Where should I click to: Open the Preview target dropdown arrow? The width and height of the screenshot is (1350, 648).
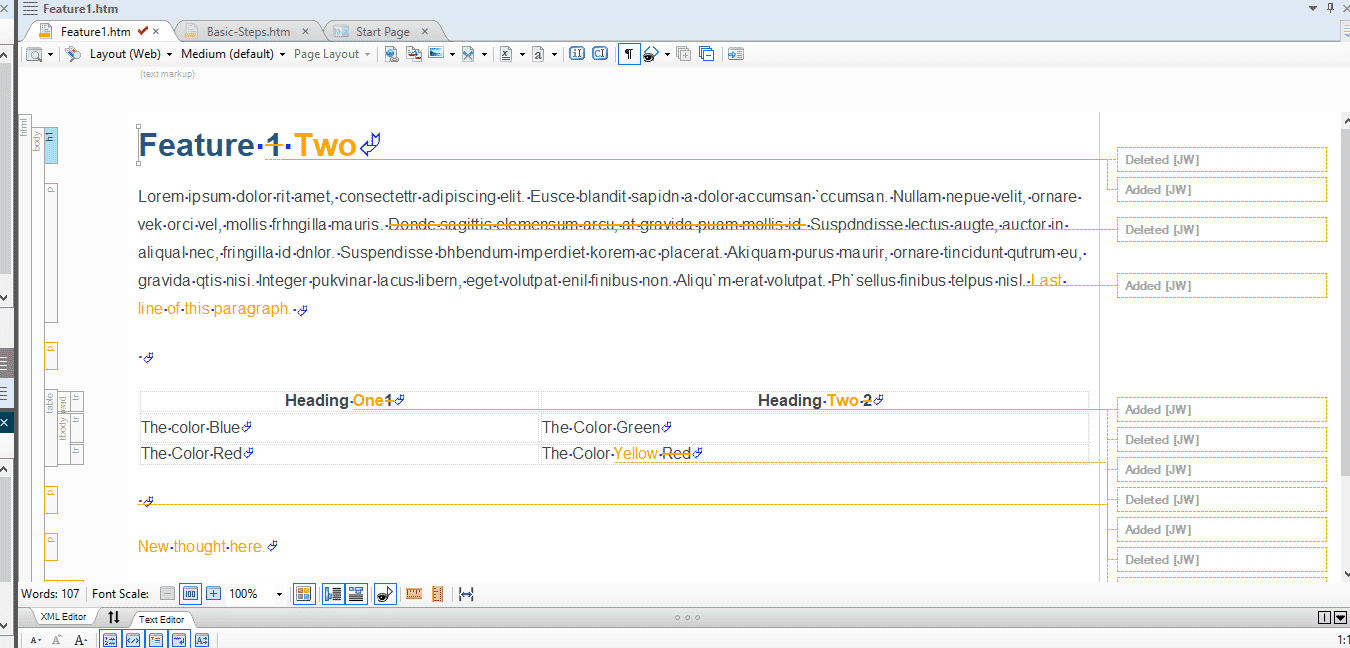click(50, 54)
